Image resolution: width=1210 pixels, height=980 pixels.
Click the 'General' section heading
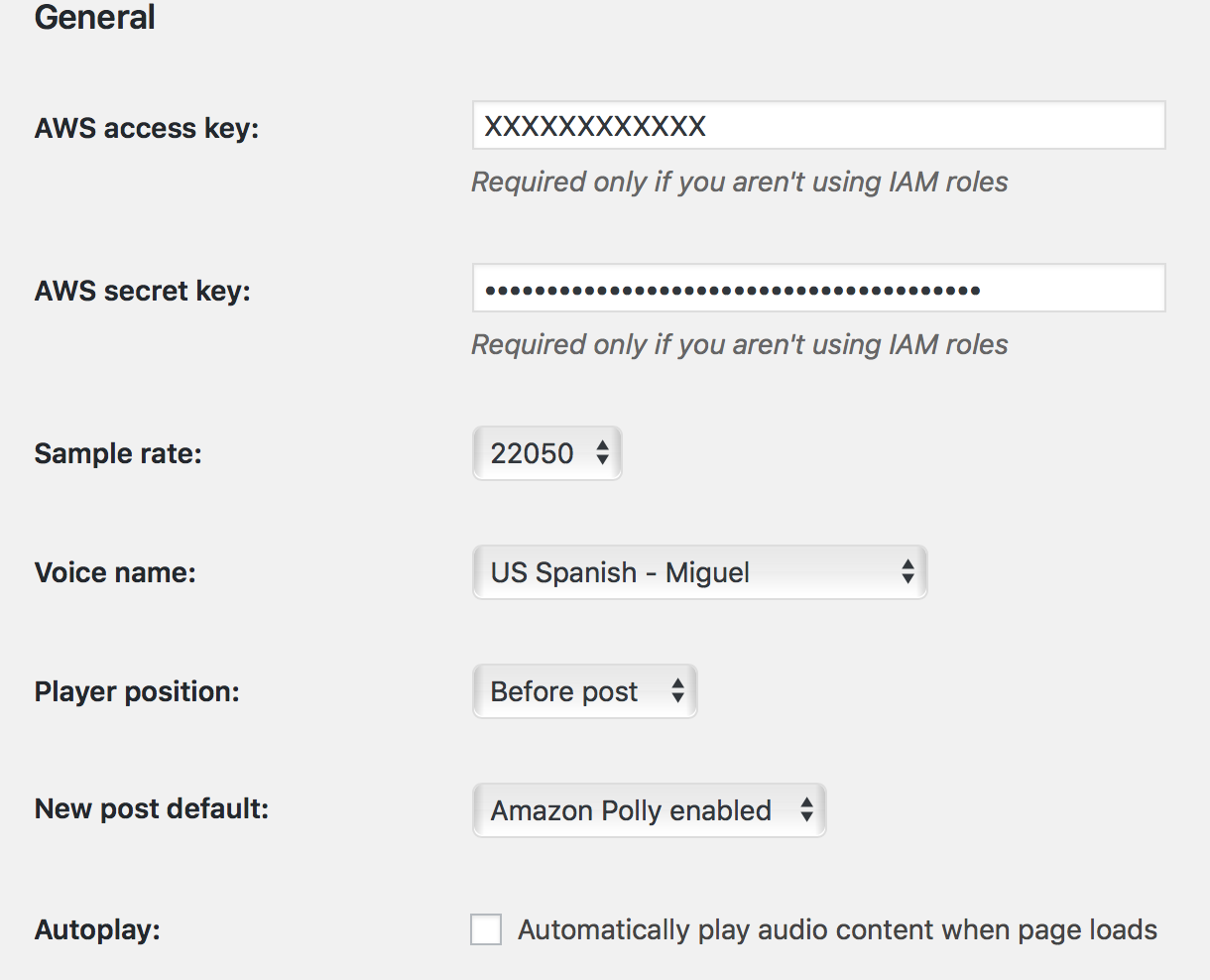pyautogui.click(x=95, y=17)
